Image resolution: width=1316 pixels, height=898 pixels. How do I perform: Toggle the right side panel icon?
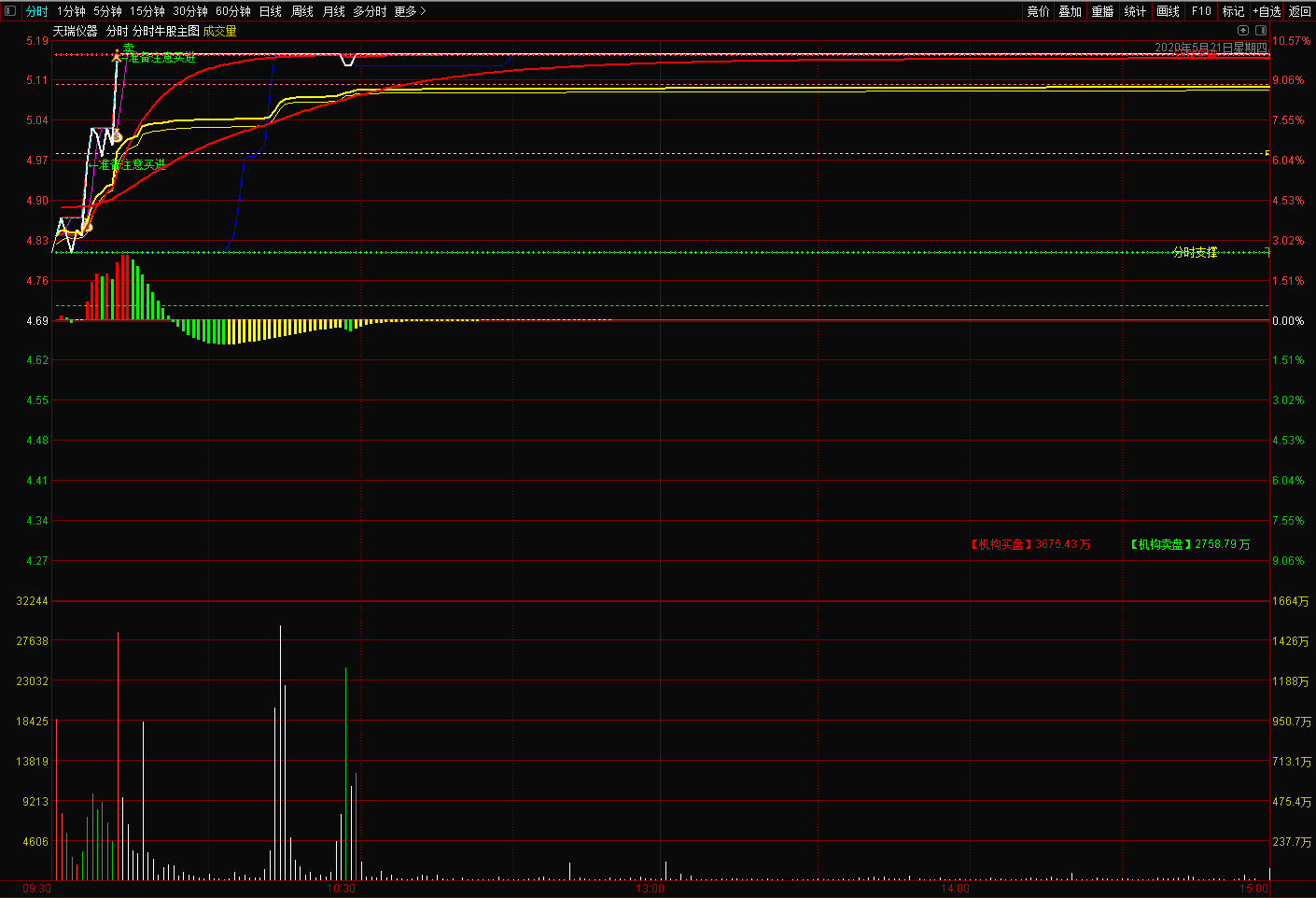1261,31
